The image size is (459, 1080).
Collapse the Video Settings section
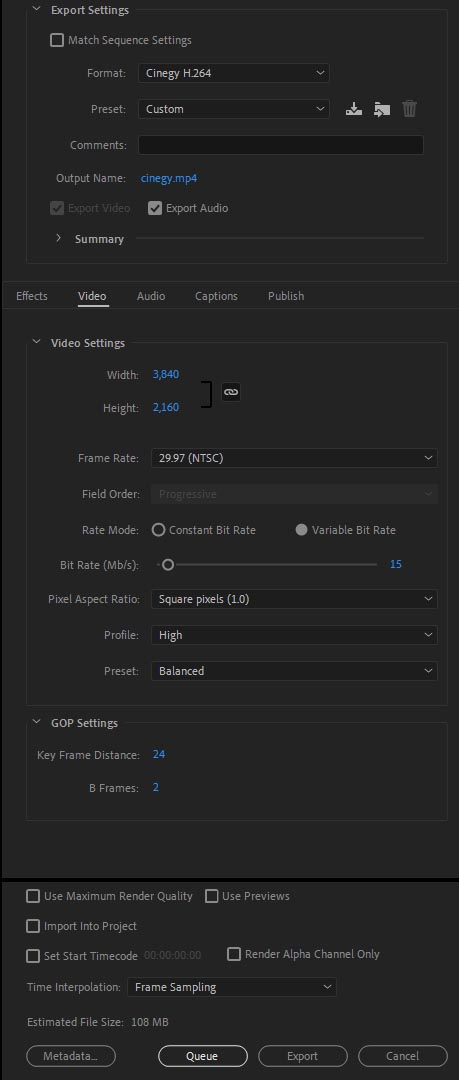37,342
